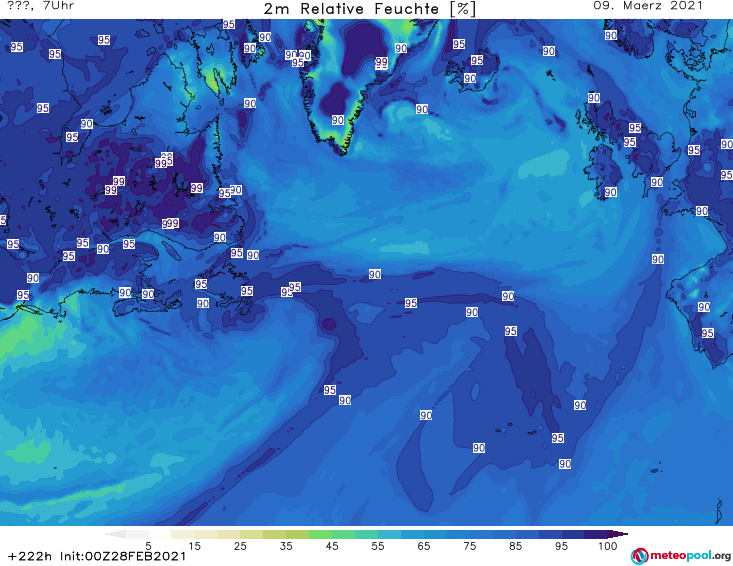Click the legend value "25"
The image size is (733, 566).
pos(240,545)
